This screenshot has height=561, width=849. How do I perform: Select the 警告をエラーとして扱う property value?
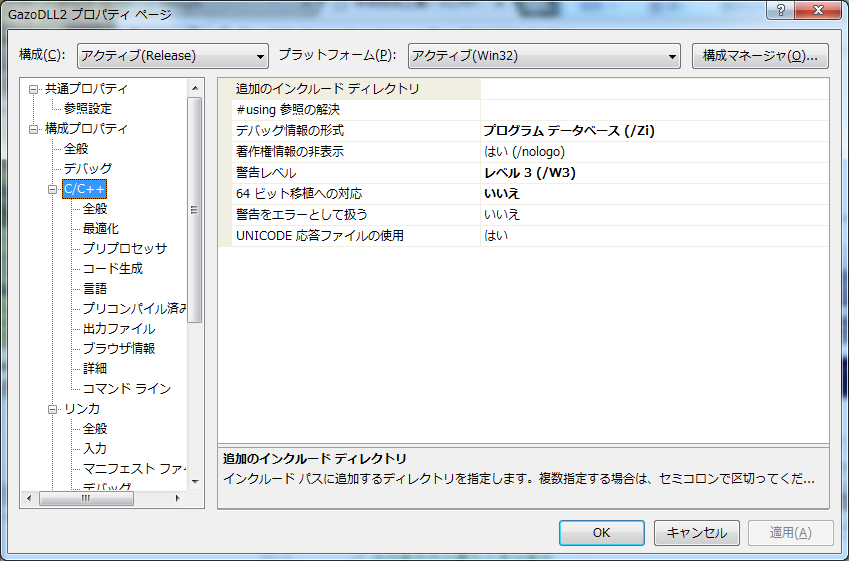click(x=654, y=214)
